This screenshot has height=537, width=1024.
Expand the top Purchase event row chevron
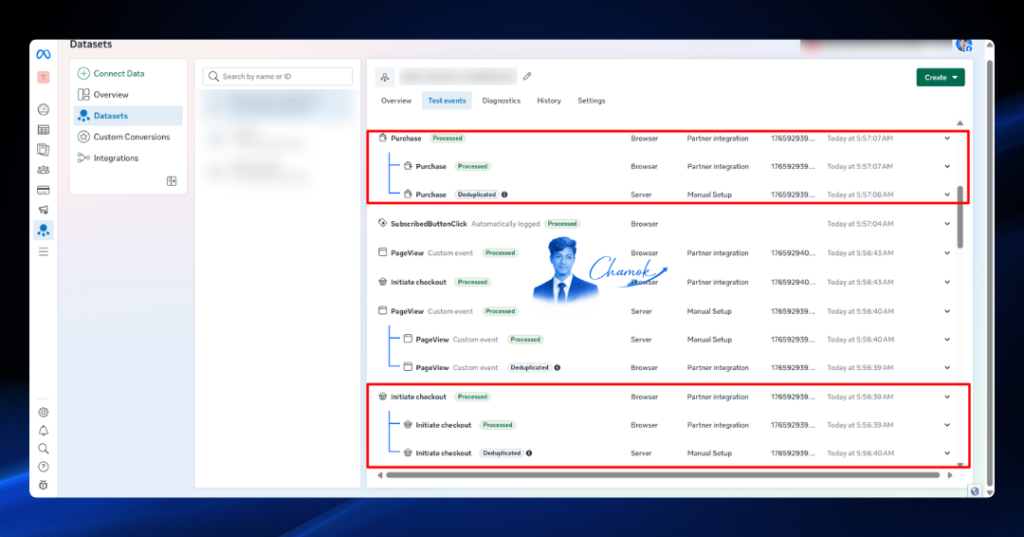tap(947, 138)
